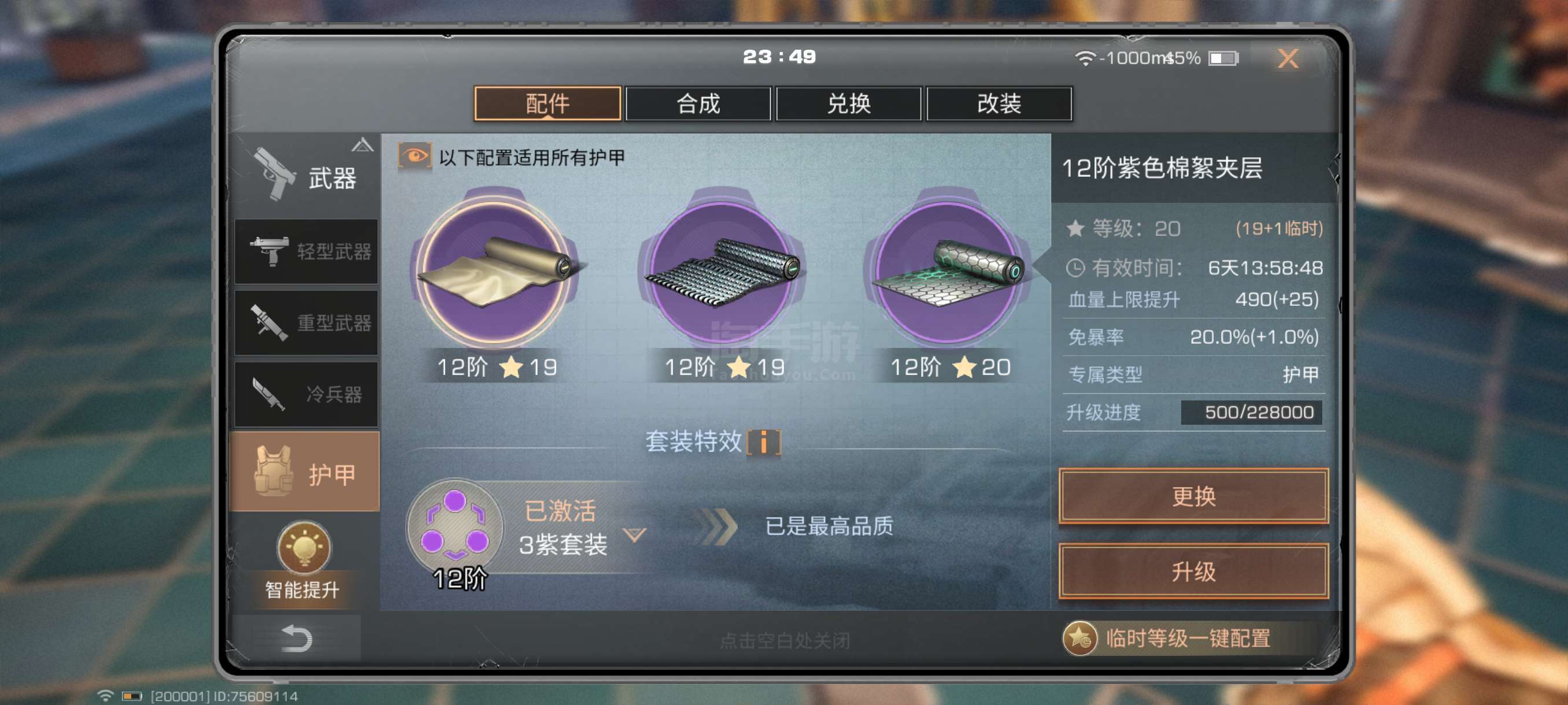Toggle the eye icon beside 以下配置适用所有护甲
The image size is (1568, 705).
pyautogui.click(x=415, y=157)
